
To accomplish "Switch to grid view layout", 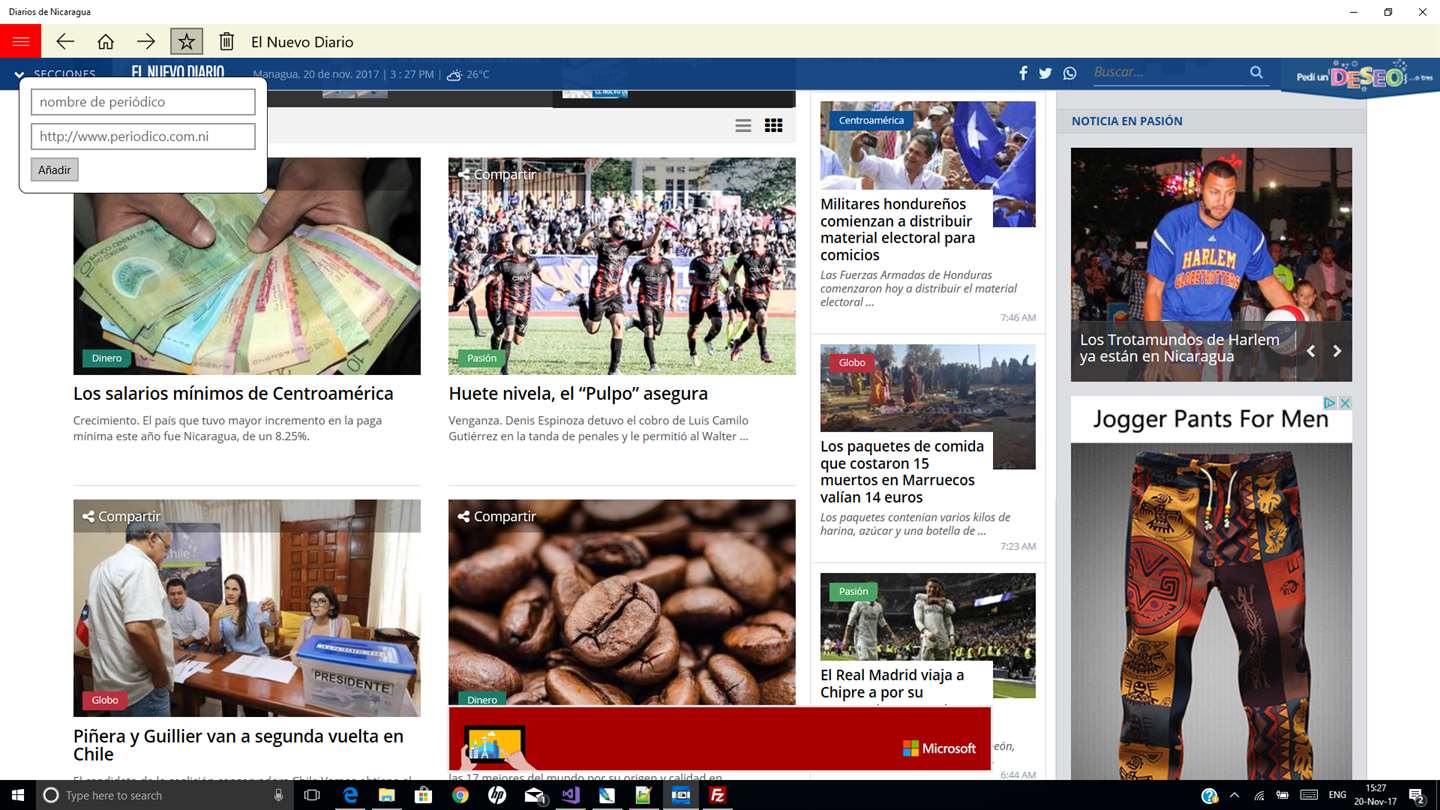I will pos(773,125).
